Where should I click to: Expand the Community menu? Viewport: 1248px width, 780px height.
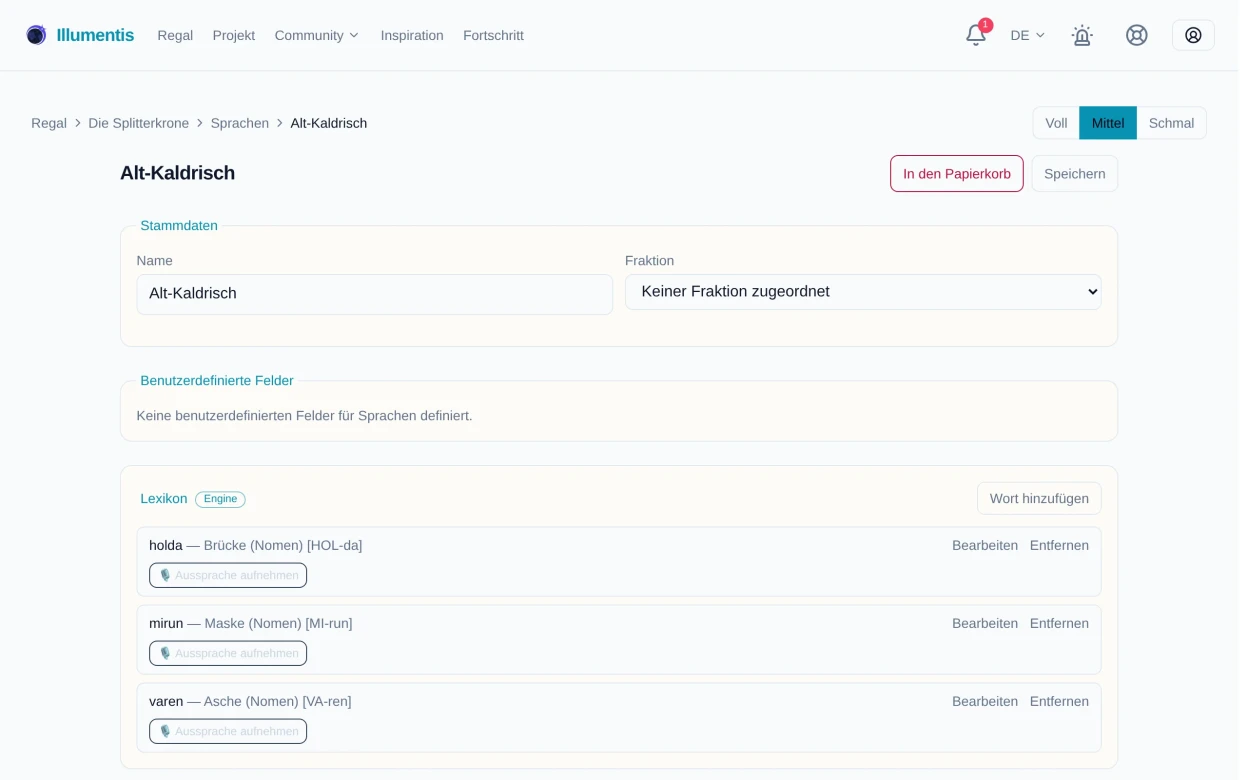(316, 35)
